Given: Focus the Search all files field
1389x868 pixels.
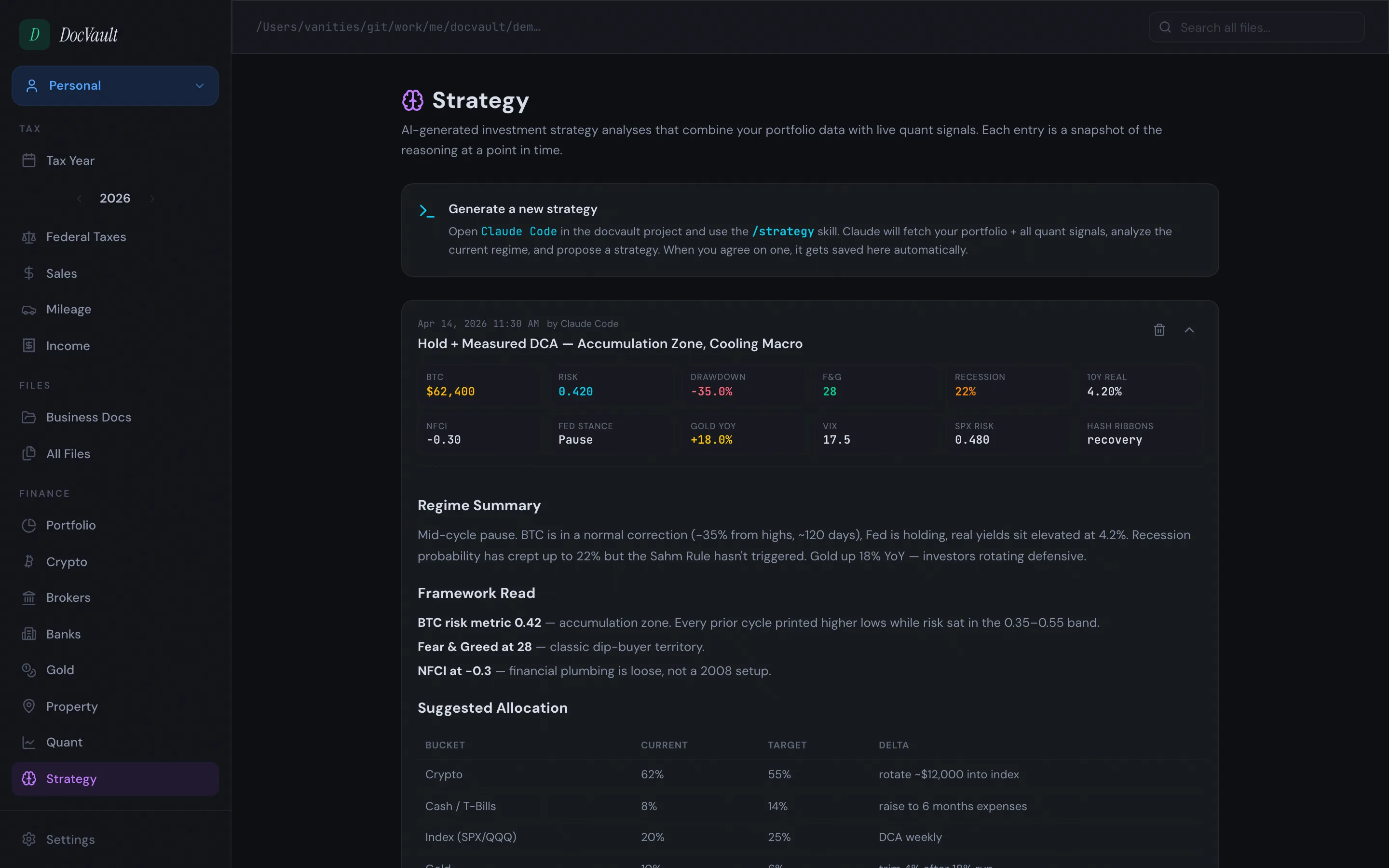Looking at the screenshot, I should pos(1256,27).
